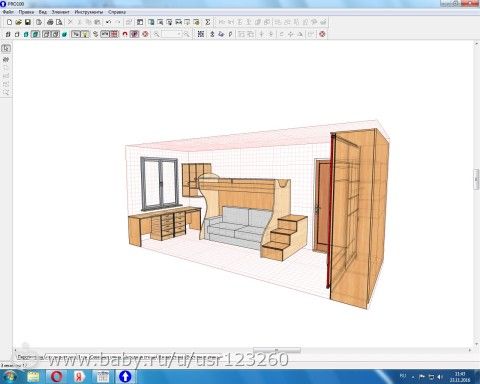Open the Инструменты menu
The image size is (480, 384).
pyautogui.click(x=89, y=12)
